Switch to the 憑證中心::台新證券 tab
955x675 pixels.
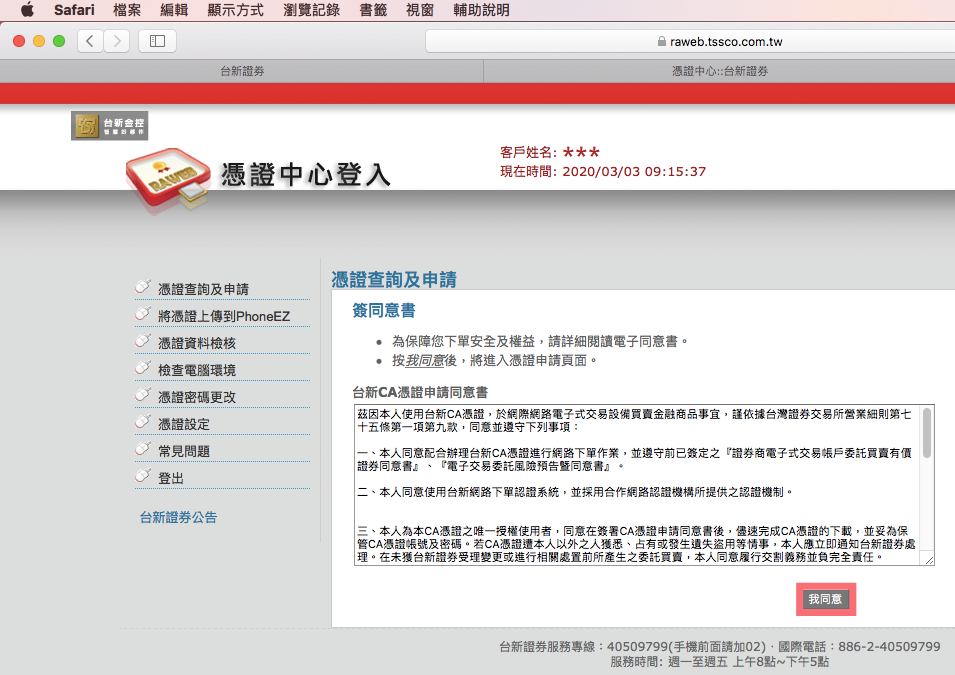coord(719,71)
